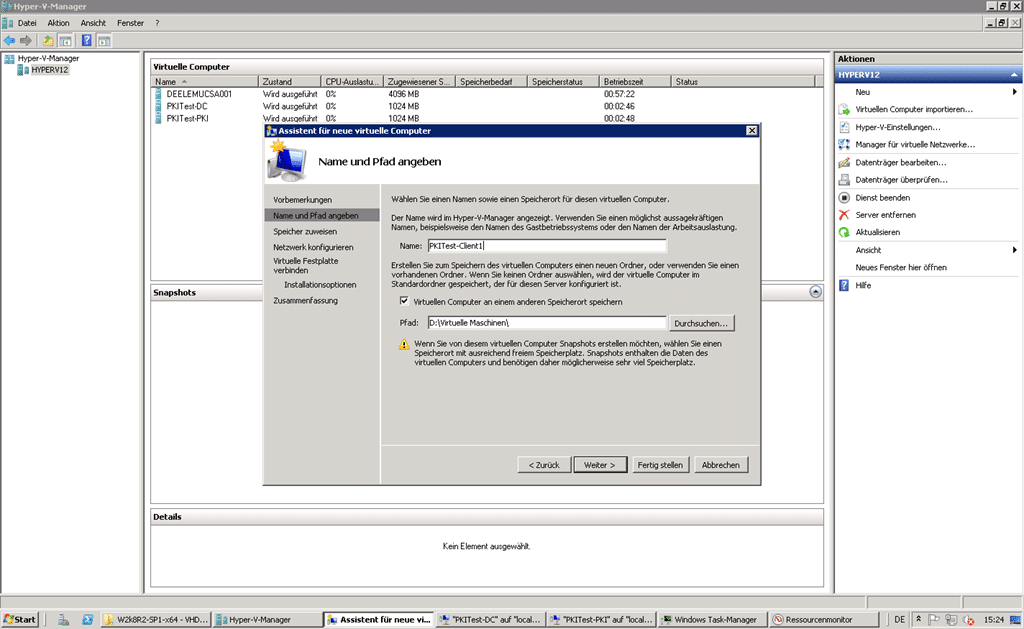Image resolution: width=1024 pixels, height=629 pixels.
Task: Click the Server Manager quick launch icon
Action: pyautogui.click(x=63, y=620)
